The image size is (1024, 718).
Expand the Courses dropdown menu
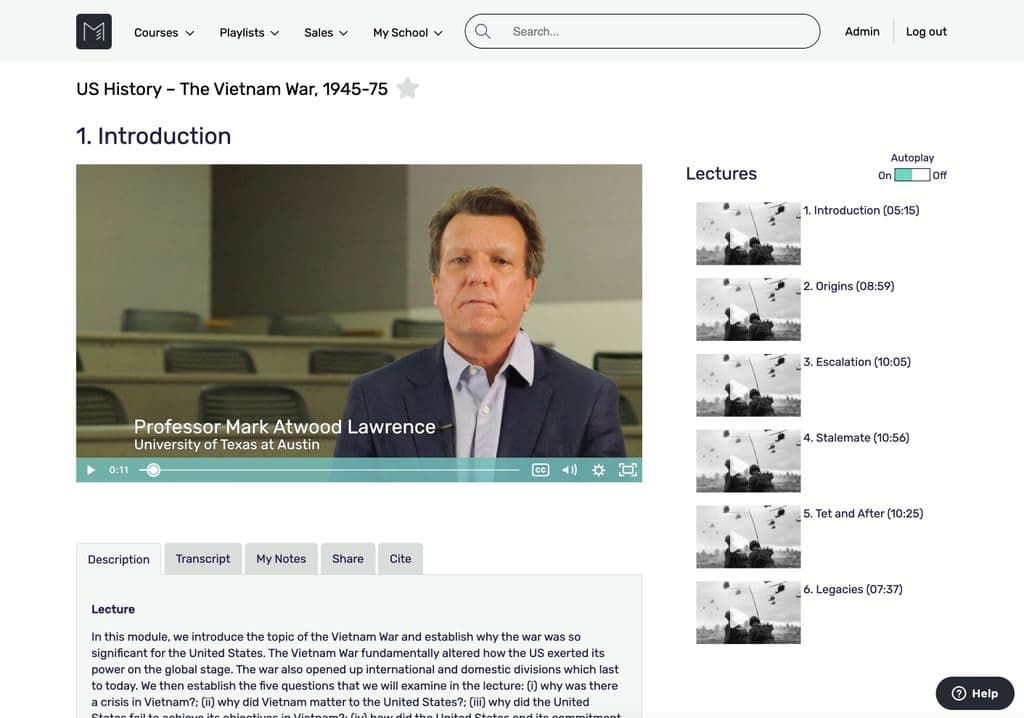coord(164,32)
